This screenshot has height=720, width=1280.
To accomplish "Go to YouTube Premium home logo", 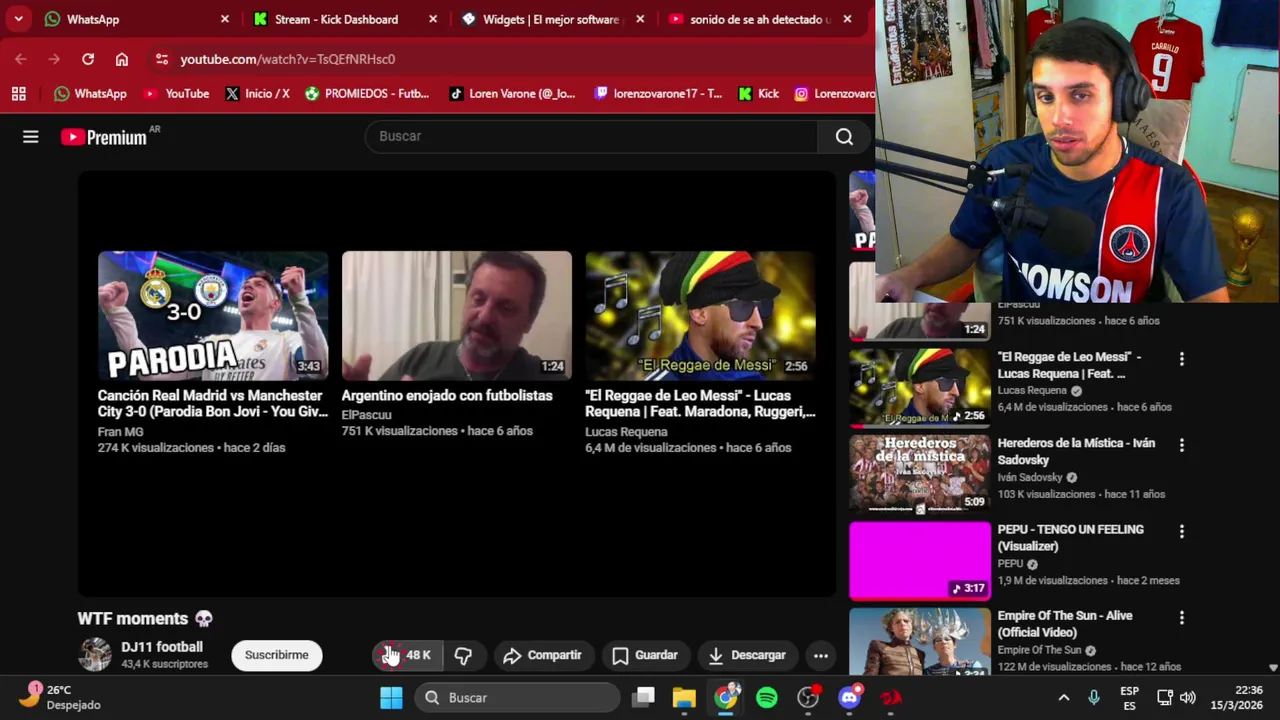I will coord(104,137).
